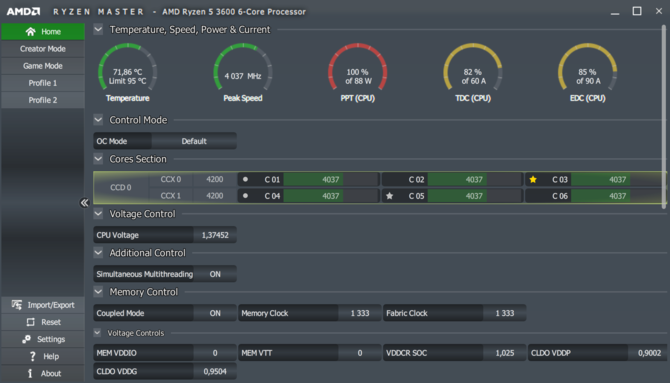670x383 pixels.
Task: Collapse sidebar with double-chevron arrow
Action: [x=84, y=203]
